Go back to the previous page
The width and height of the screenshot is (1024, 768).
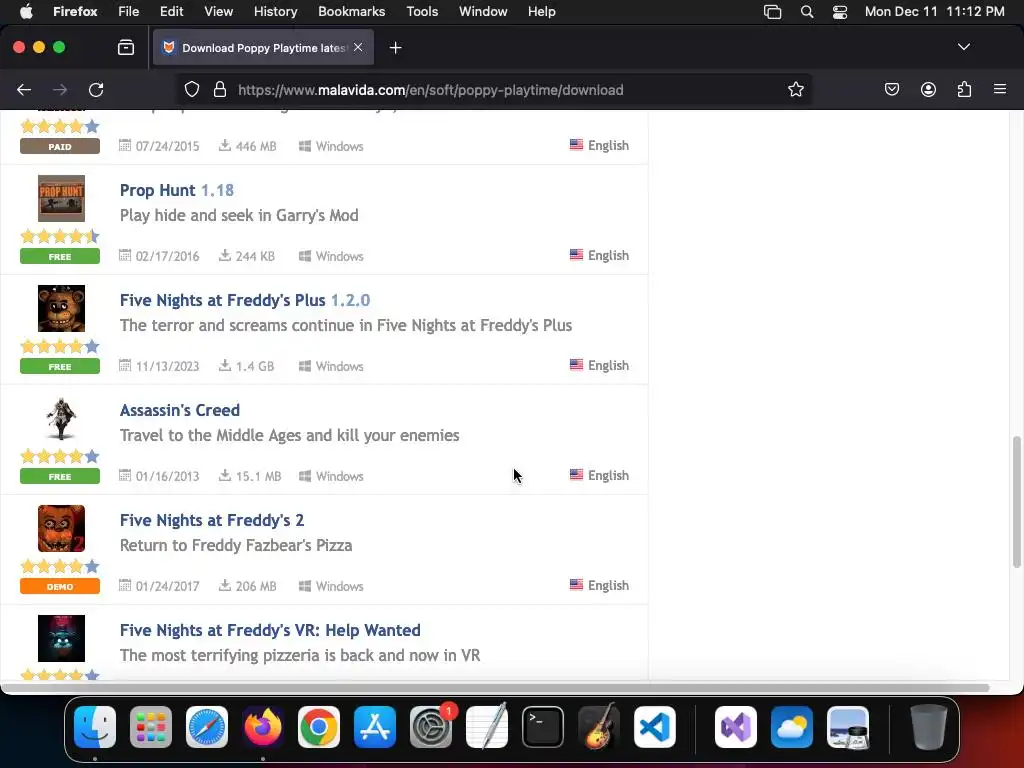click(24, 89)
